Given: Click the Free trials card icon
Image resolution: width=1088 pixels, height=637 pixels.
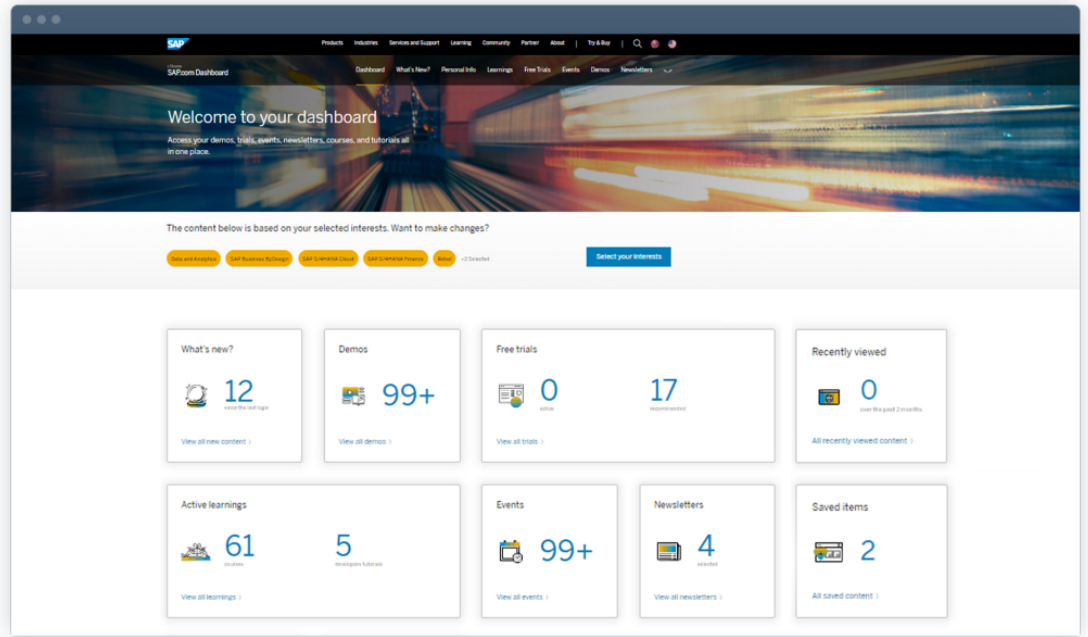Looking at the screenshot, I should (511, 396).
